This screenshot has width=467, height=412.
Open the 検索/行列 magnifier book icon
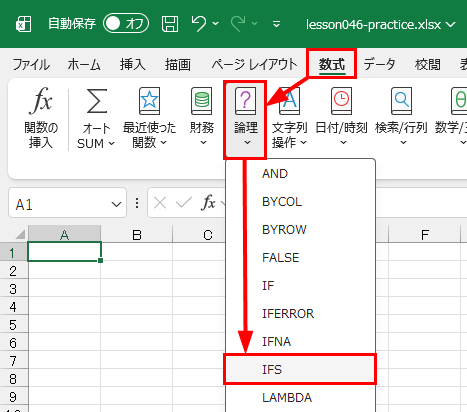coord(401,101)
